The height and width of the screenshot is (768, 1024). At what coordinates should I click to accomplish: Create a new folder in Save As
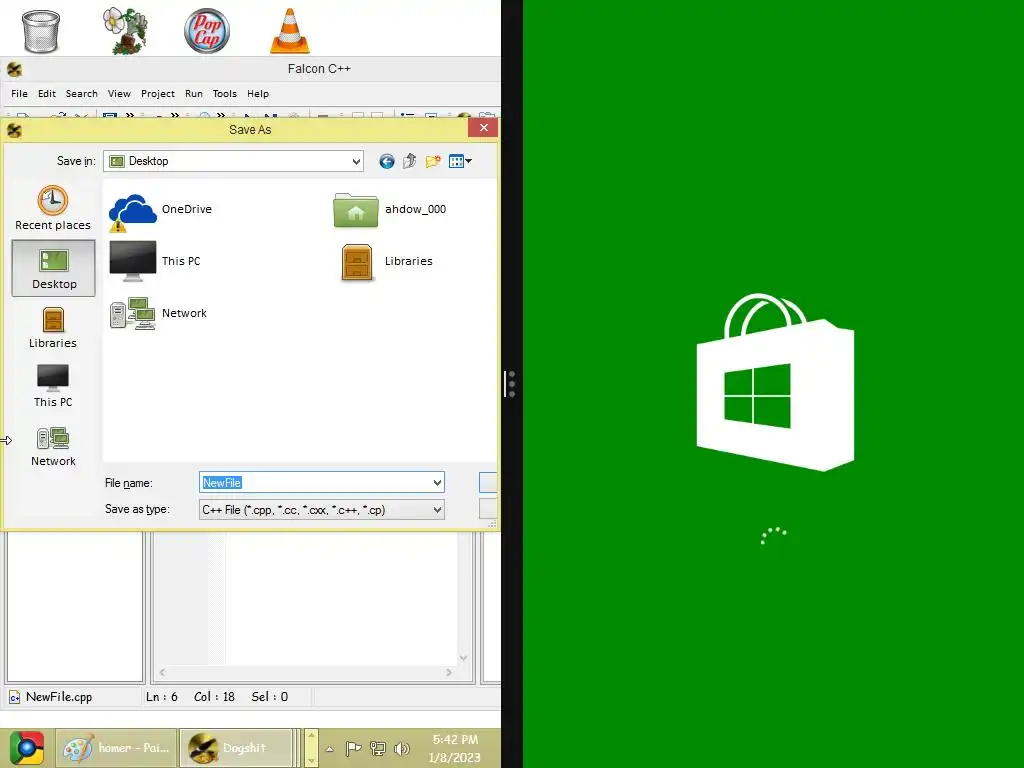[432, 161]
